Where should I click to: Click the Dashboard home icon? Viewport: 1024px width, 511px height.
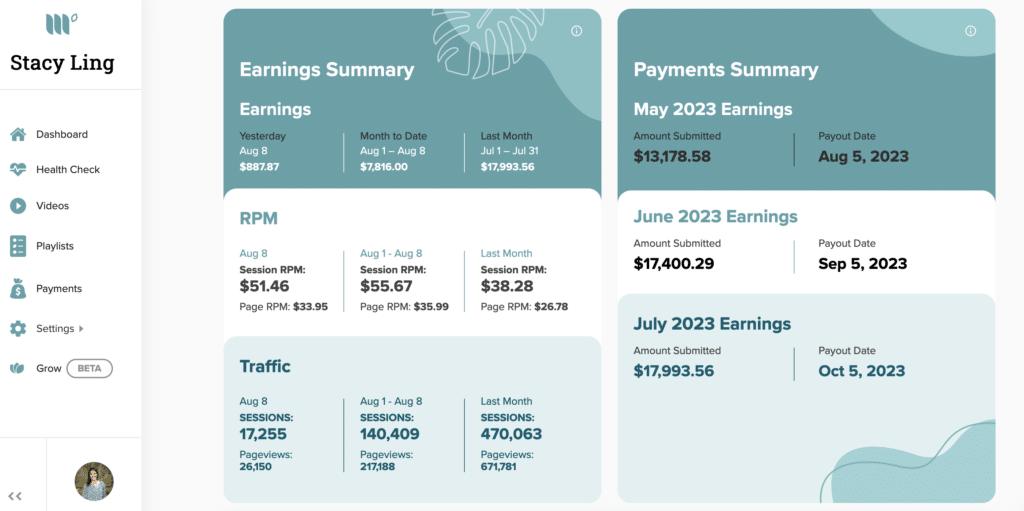(x=18, y=135)
